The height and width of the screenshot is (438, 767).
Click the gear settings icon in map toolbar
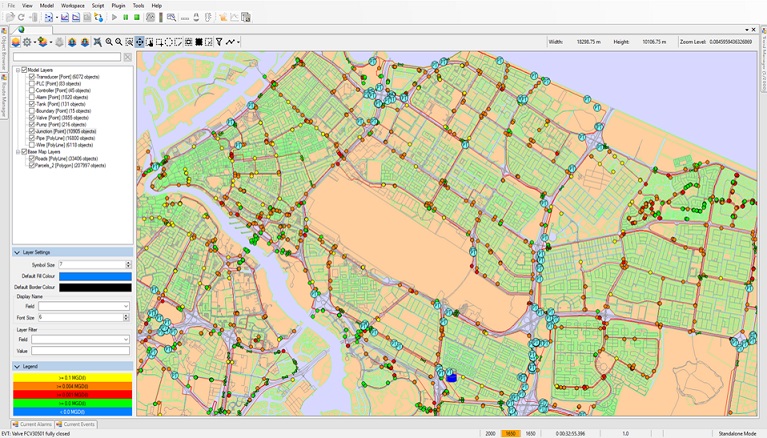click(x=27, y=42)
